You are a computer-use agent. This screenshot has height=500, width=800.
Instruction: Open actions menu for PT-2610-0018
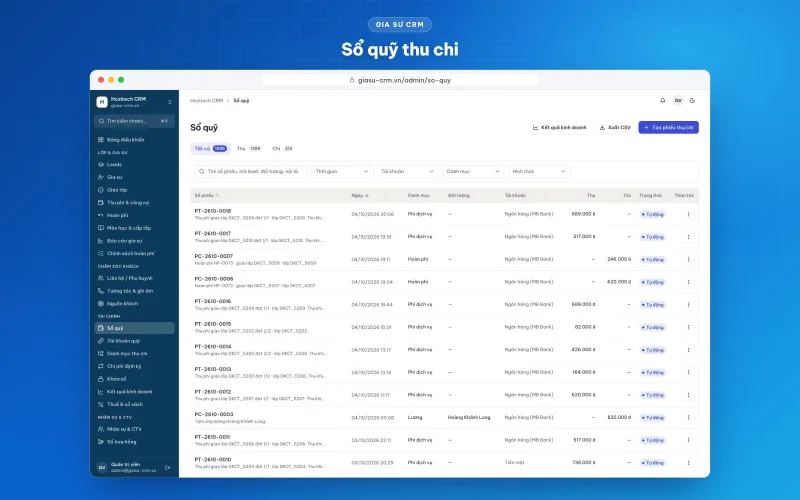pyautogui.click(x=688, y=214)
